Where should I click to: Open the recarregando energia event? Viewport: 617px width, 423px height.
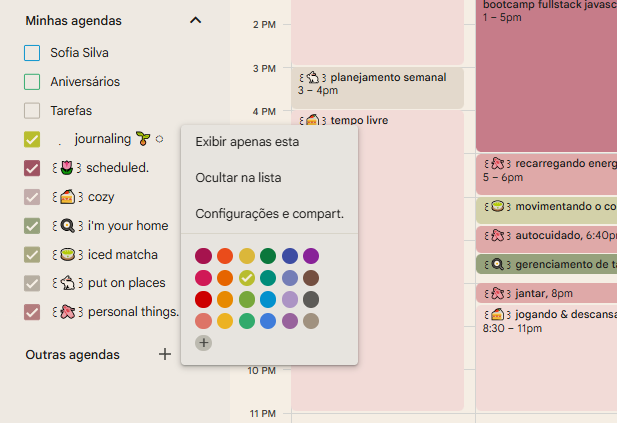click(x=547, y=174)
